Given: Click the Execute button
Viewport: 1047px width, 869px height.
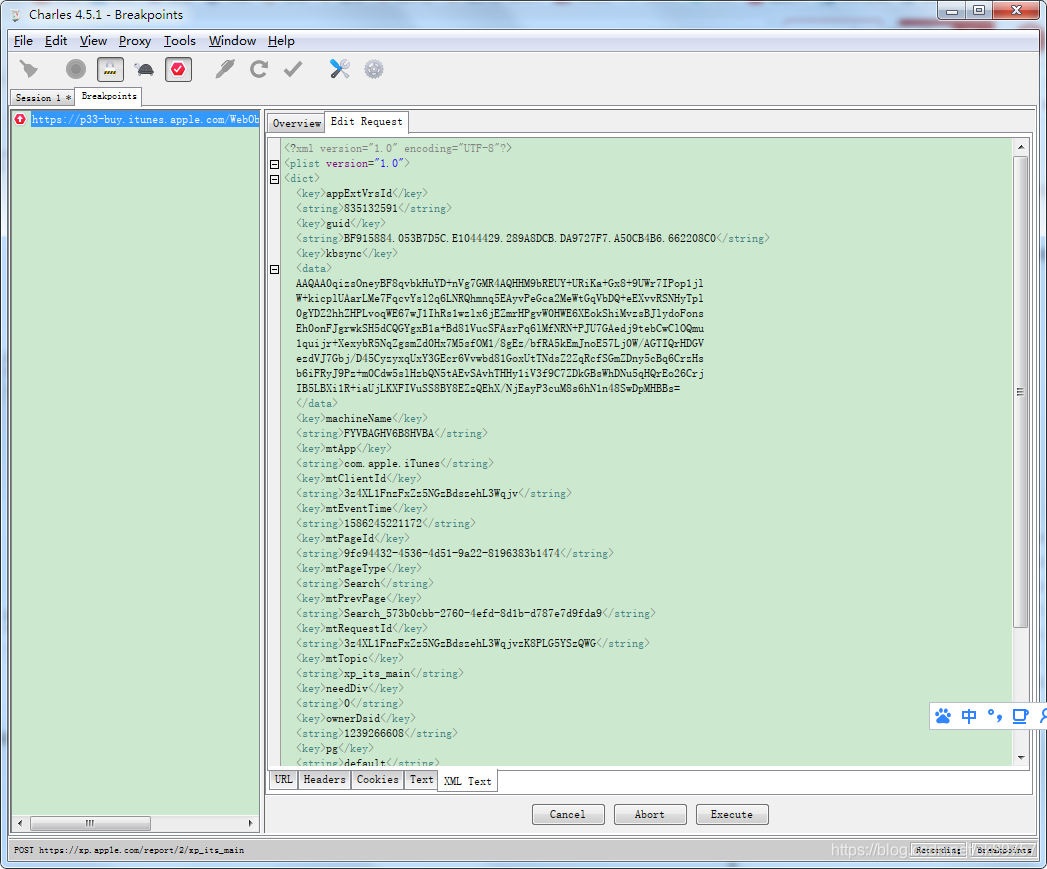Looking at the screenshot, I should pyautogui.click(x=732, y=814).
